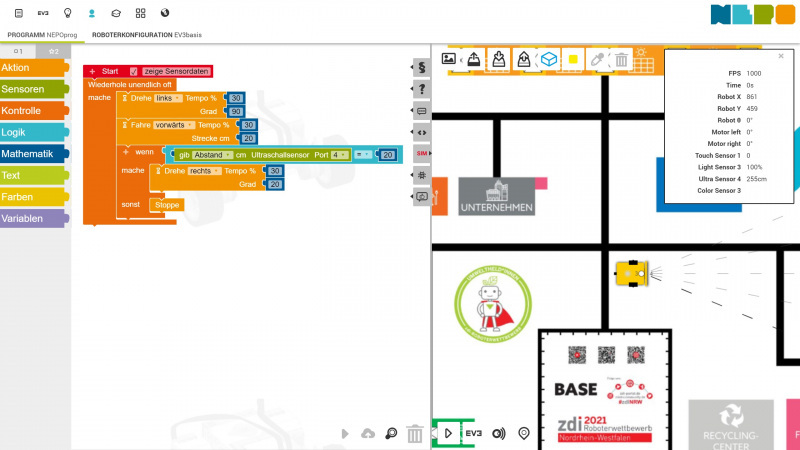Screen dimensions: 800x450
Task: Open the Mathematik block category
Action: 34,154
